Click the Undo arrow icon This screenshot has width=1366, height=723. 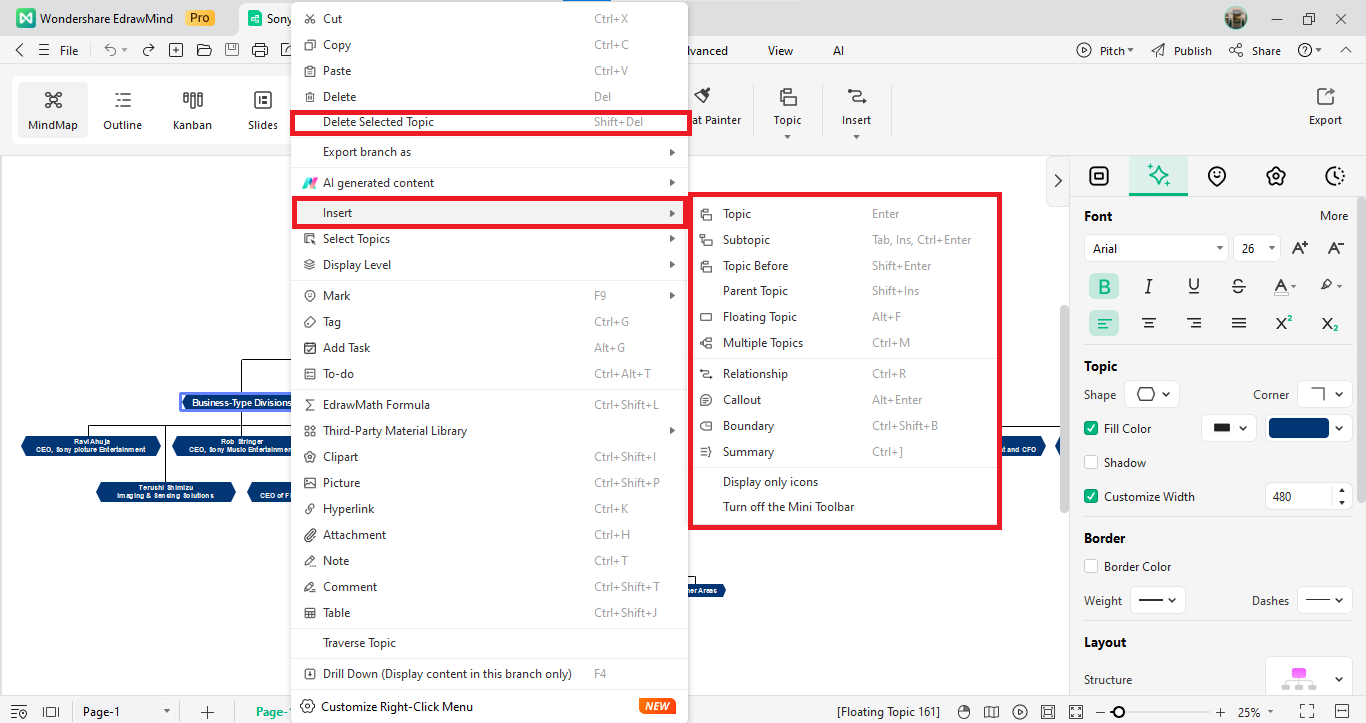[x=110, y=50]
